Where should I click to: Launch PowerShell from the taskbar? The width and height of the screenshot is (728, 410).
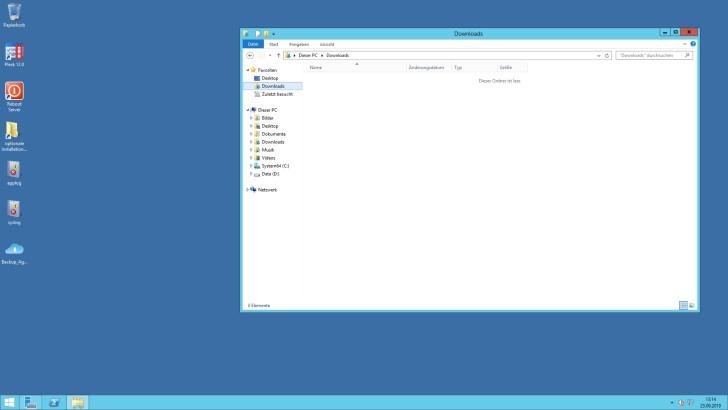click(x=54, y=403)
